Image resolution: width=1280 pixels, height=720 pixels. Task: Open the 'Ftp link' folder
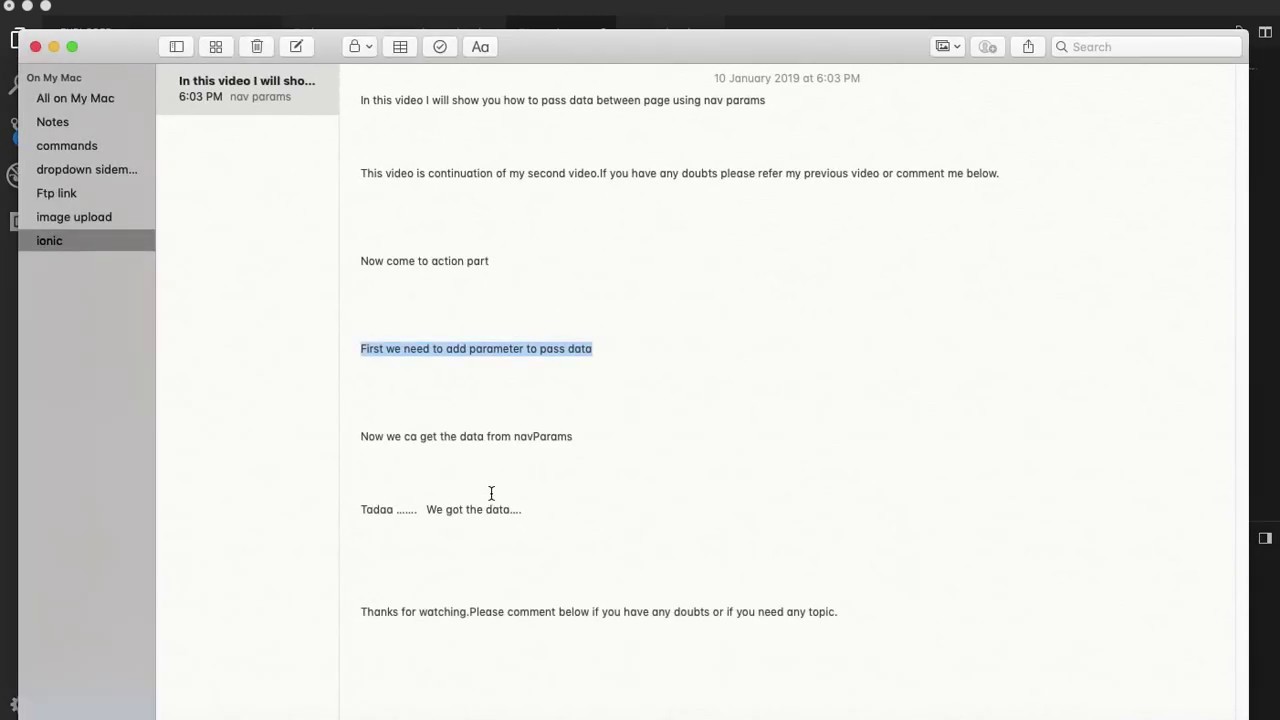click(x=86, y=193)
